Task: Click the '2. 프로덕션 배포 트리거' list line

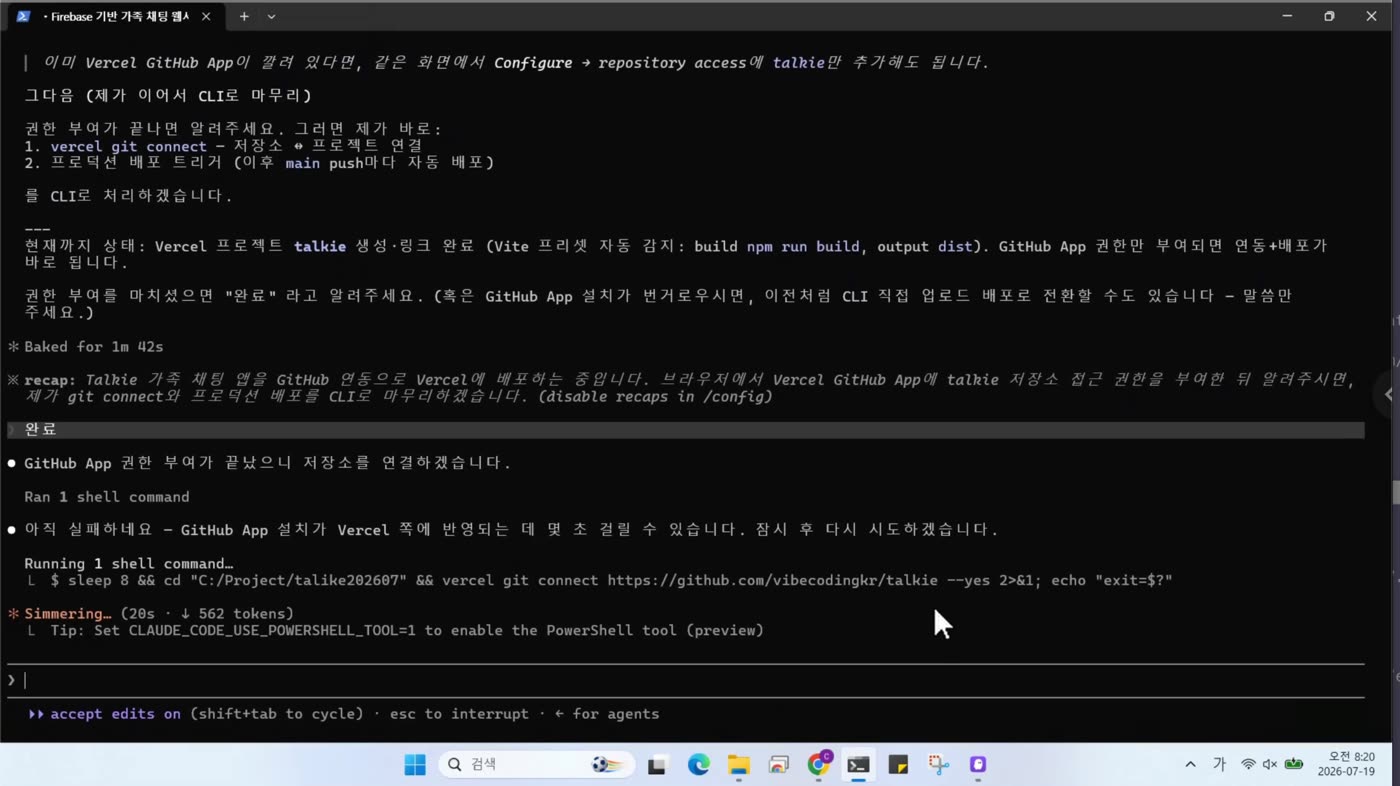Action: coord(260,162)
